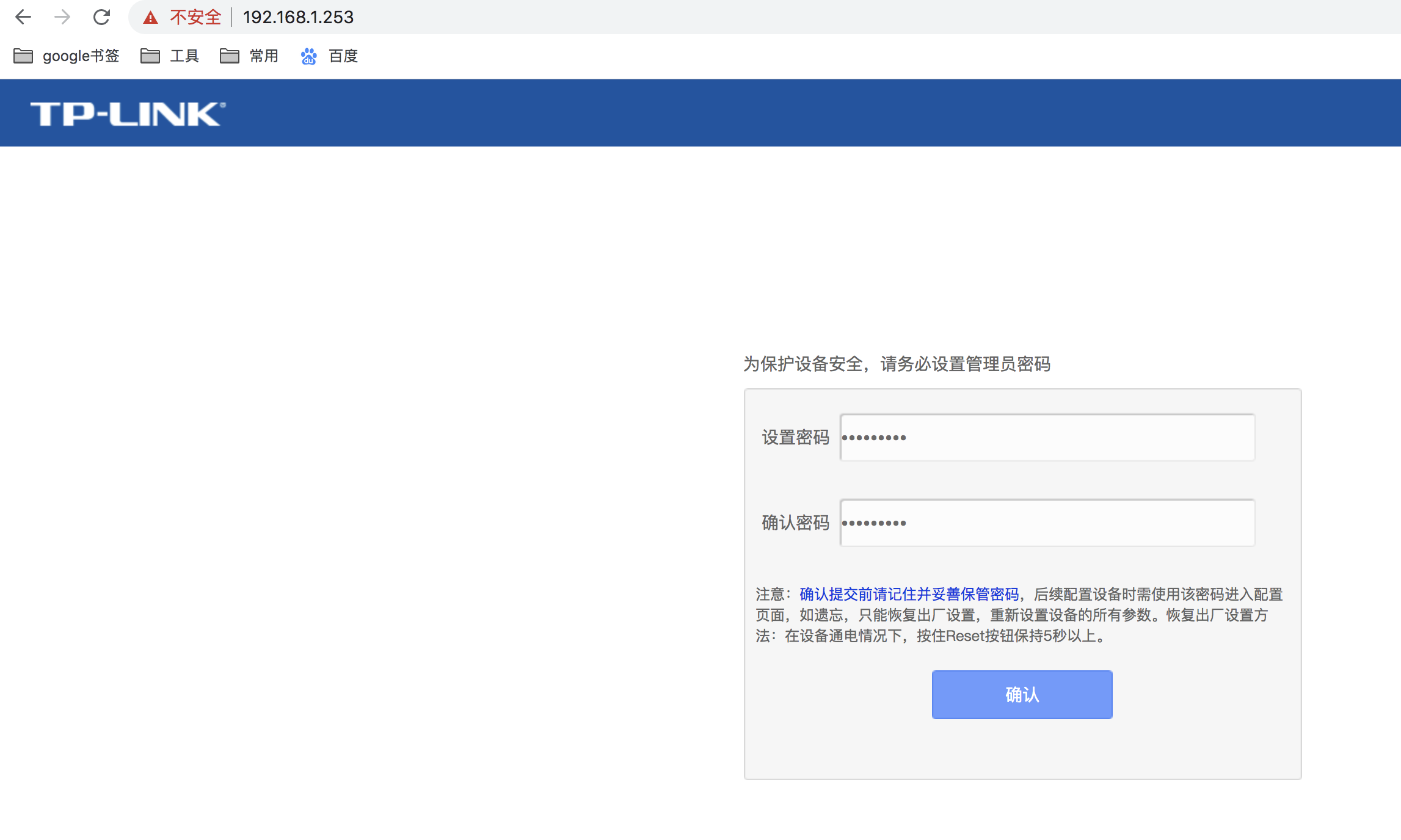
Task: Click the browser forward arrow
Action: pyautogui.click(x=62, y=17)
